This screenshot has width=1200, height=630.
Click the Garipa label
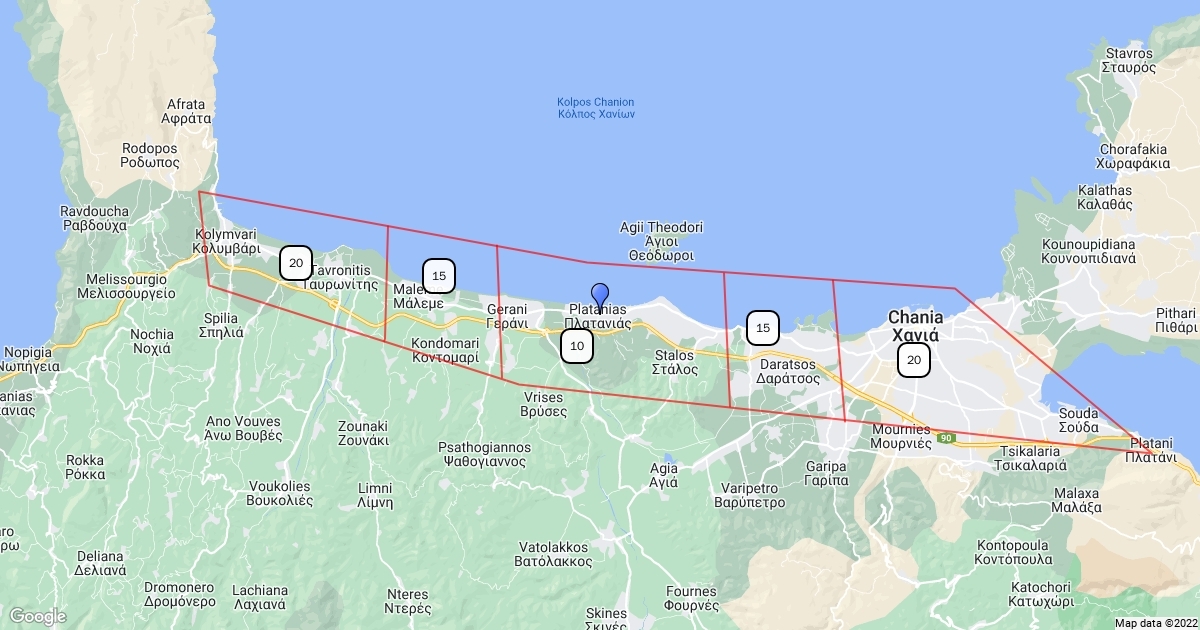[827, 473]
